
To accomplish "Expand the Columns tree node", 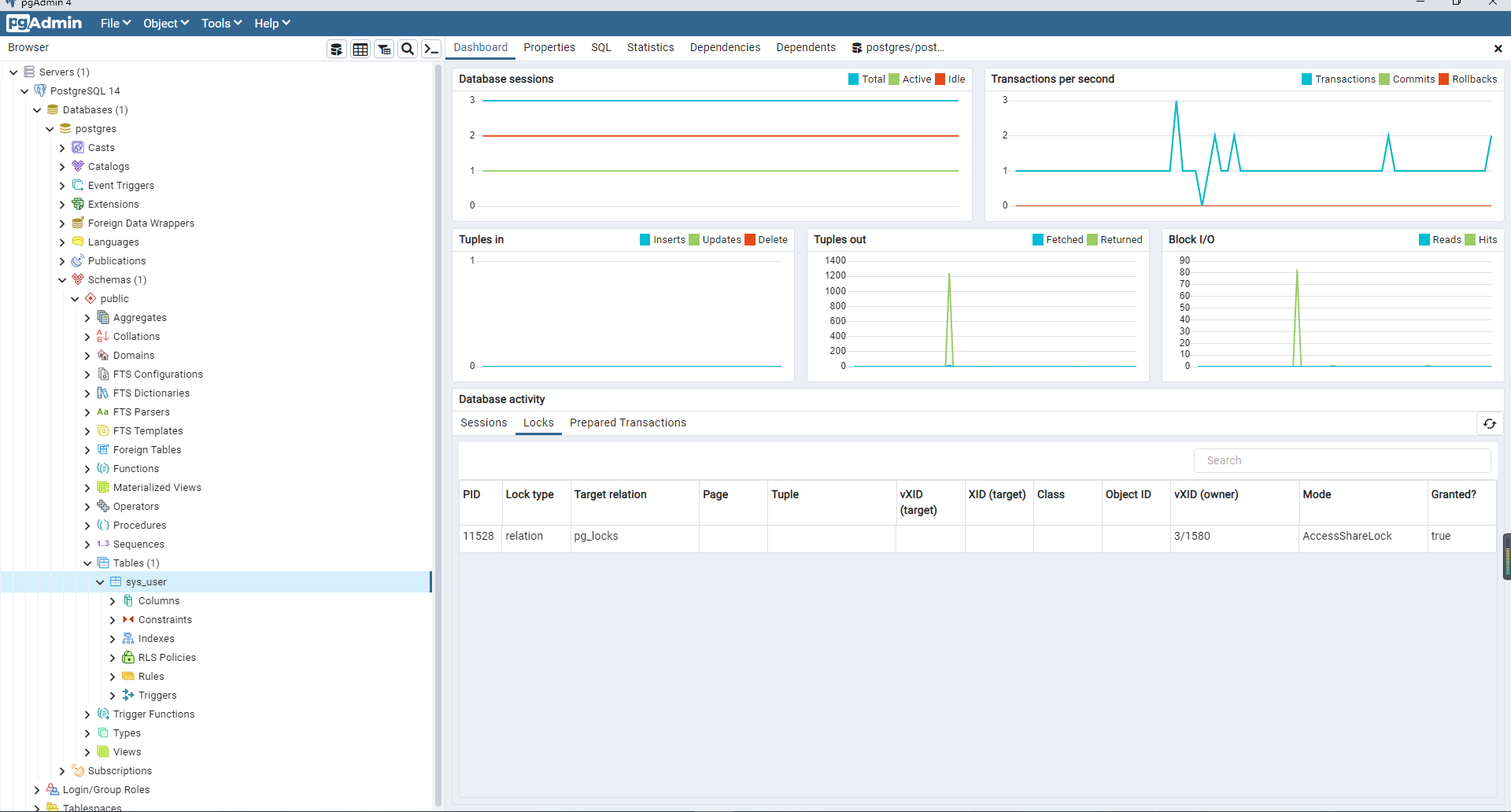I will tap(113, 601).
